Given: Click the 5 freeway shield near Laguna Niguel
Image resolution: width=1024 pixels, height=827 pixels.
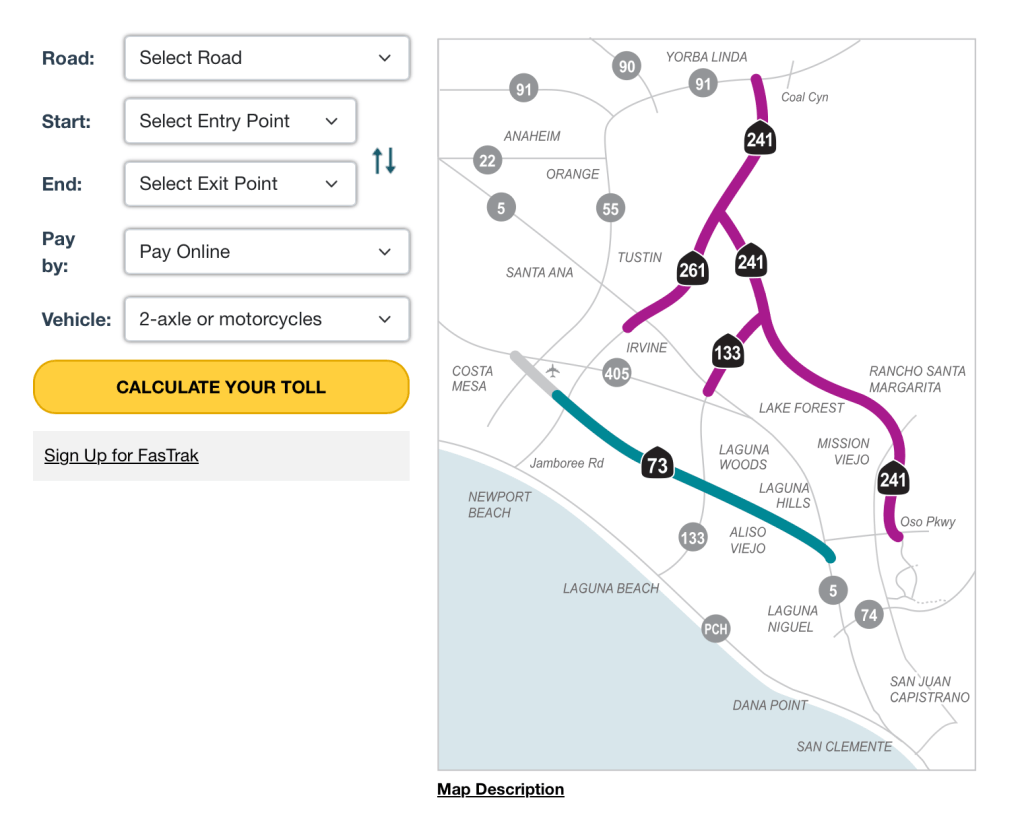Looking at the screenshot, I should pos(833,590).
